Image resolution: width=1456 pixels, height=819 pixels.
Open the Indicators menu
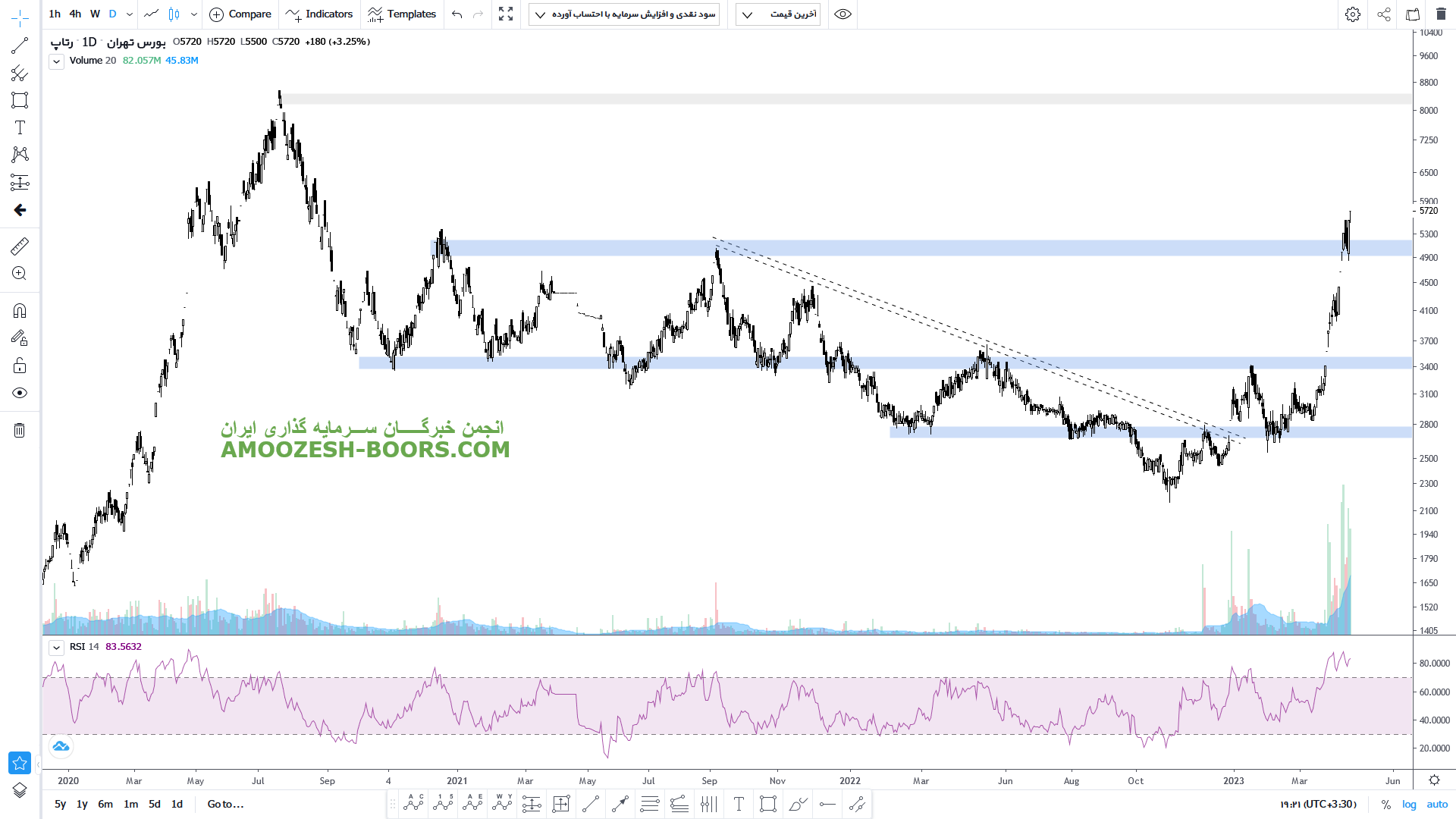coord(319,14)
